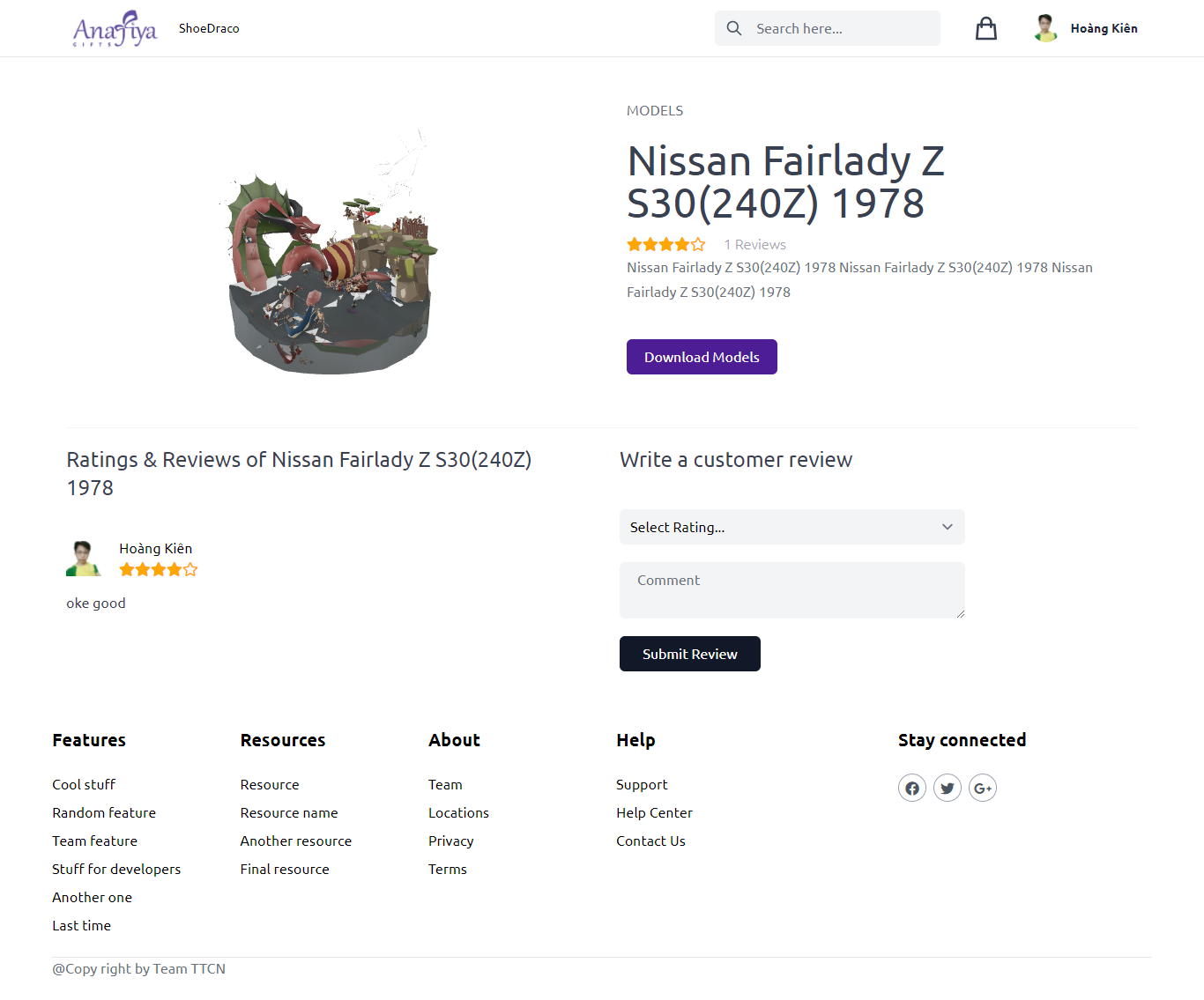
Task: Expand the Select Rating dropdown
Action: coord(792,527)
